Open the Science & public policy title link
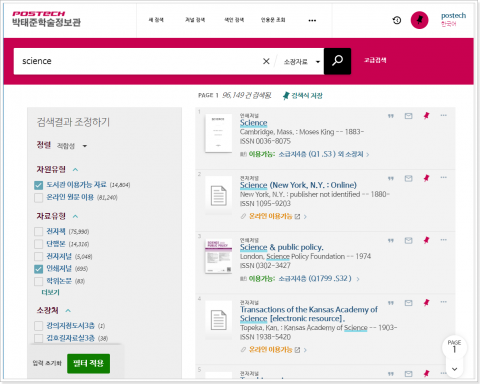Viewport: 480px width, 384px height. 282,247
